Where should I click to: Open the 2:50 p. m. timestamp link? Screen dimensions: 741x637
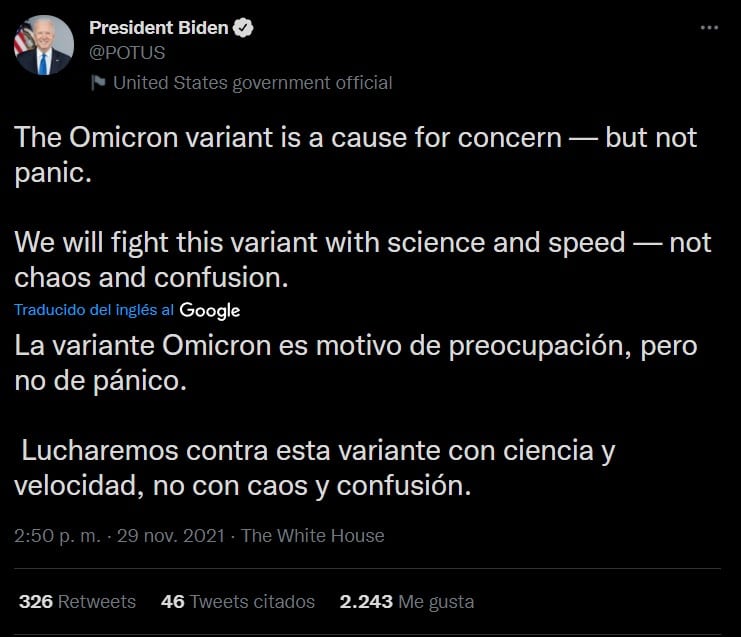click(57, 536)
